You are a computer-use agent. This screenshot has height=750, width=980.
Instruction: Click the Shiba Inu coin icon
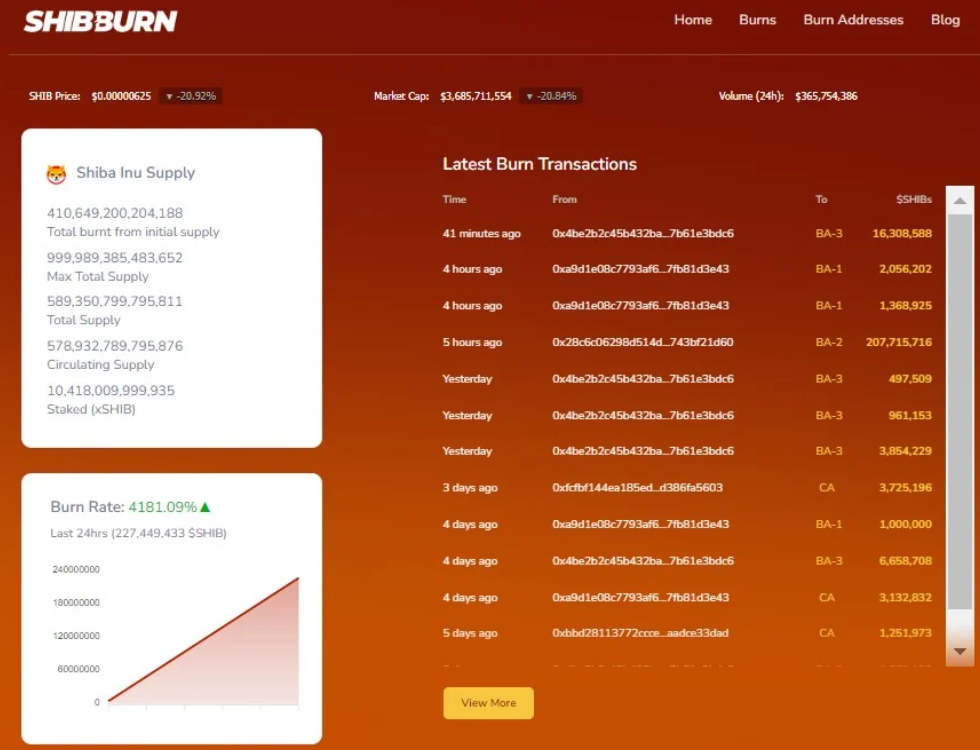[56, 174]
